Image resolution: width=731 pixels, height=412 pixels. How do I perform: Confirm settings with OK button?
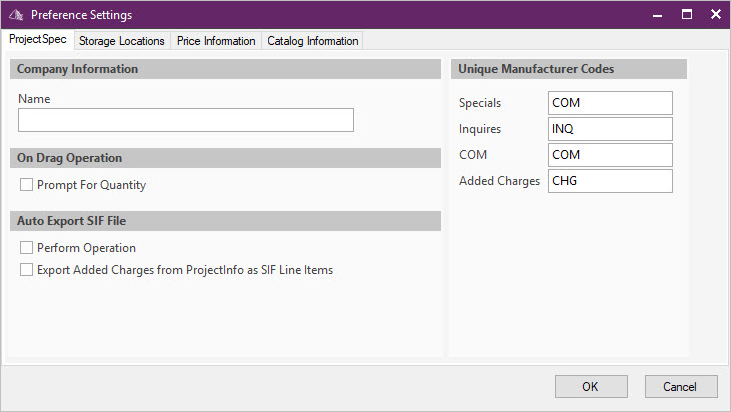click(591, 387)
